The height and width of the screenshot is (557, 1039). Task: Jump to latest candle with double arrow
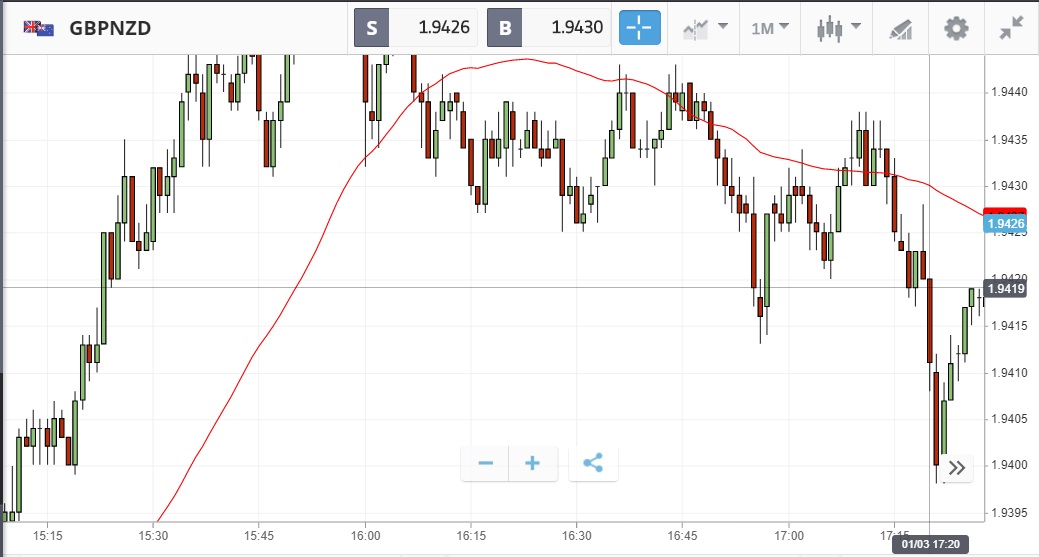tap(957, 467)
